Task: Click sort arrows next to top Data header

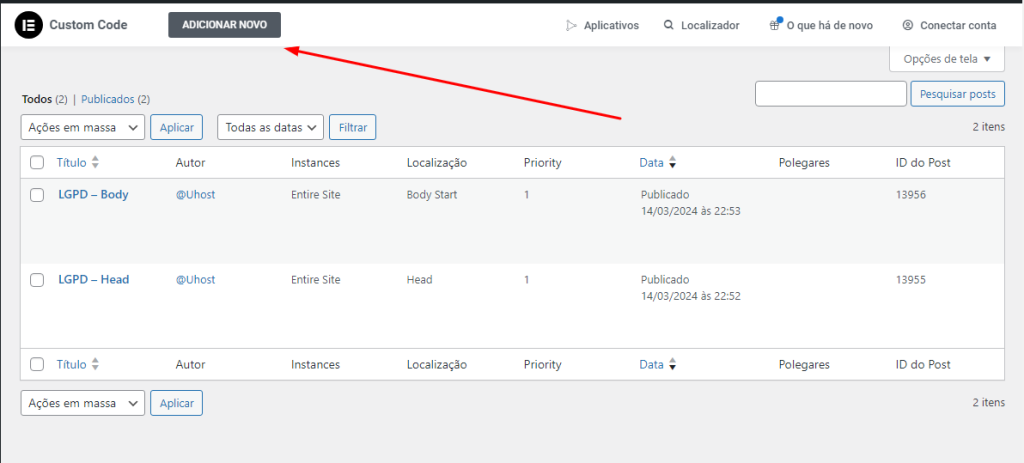Action: [x=673, y=163]
